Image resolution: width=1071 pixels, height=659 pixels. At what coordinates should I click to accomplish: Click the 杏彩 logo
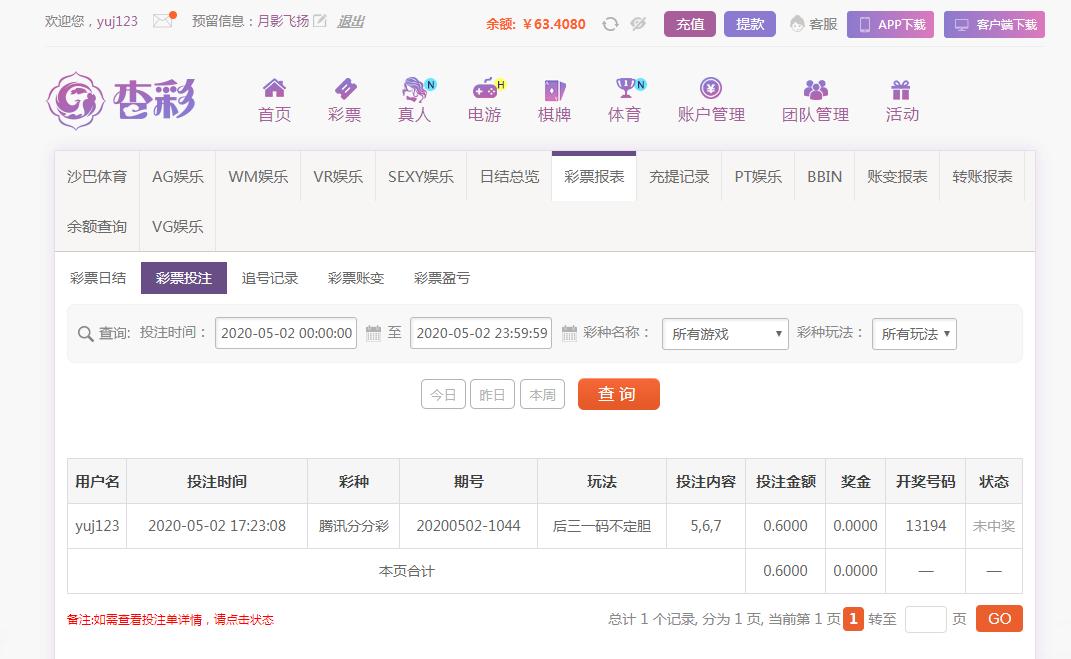tap(122, 100)
